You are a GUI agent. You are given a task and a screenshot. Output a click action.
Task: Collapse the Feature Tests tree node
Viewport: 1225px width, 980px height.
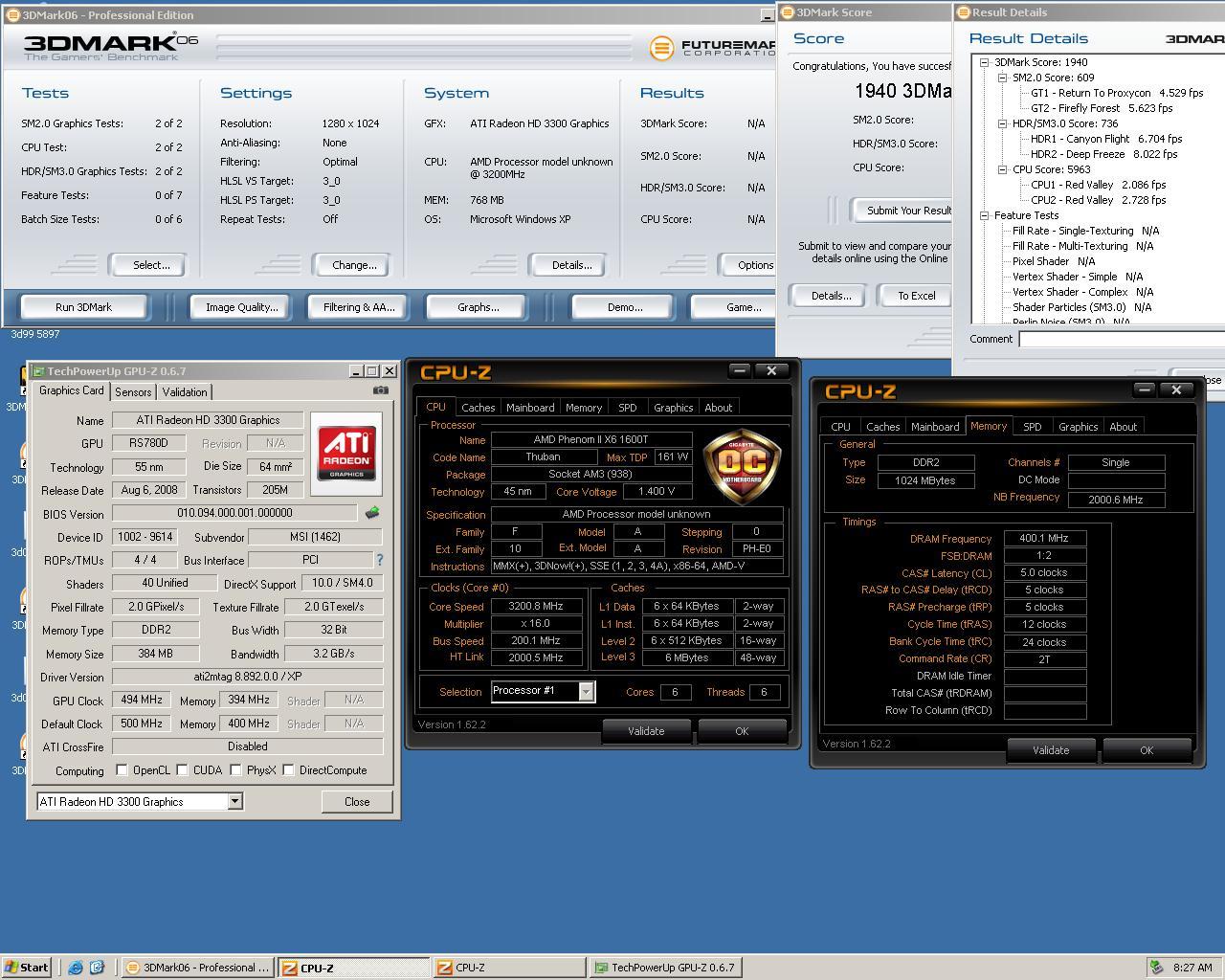984,215
